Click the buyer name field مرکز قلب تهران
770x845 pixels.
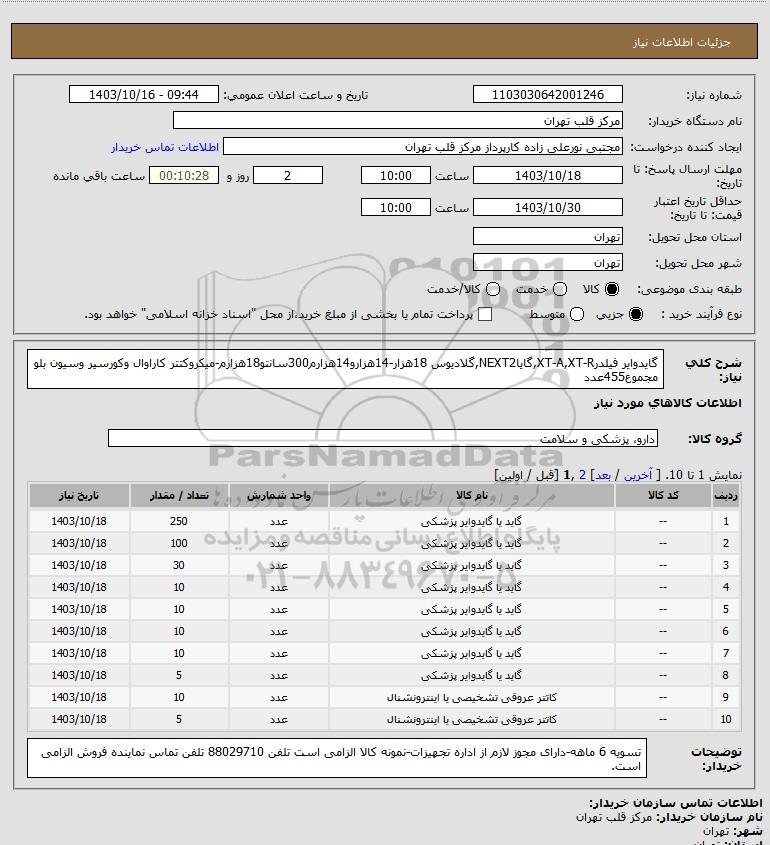coord(398,120)
